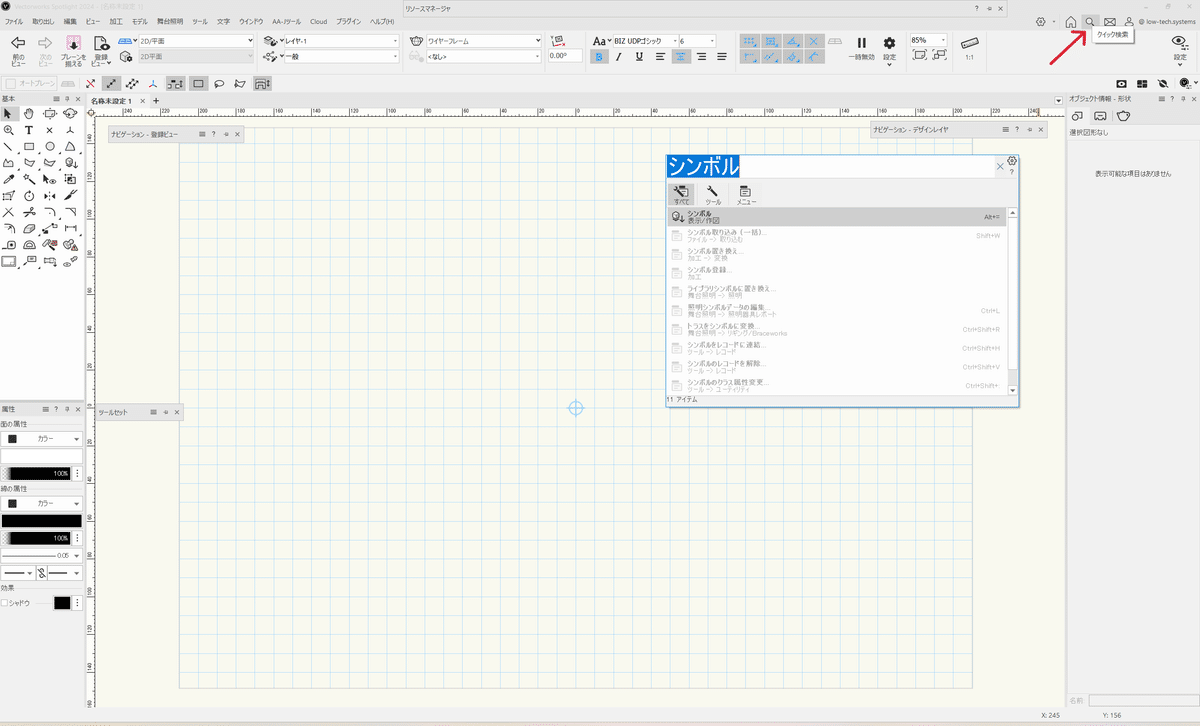Add a new document tab
The width and height of the screenshot is (1200, 726).
[x=156, y=101]
